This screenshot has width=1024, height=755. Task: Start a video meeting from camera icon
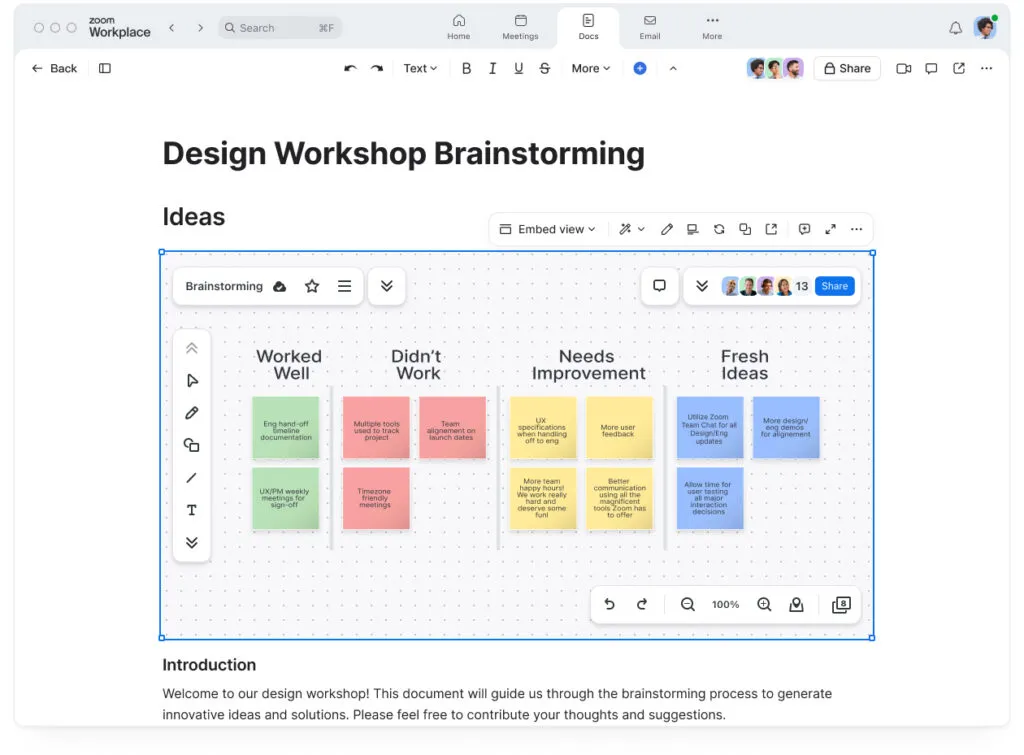point(903,69)
